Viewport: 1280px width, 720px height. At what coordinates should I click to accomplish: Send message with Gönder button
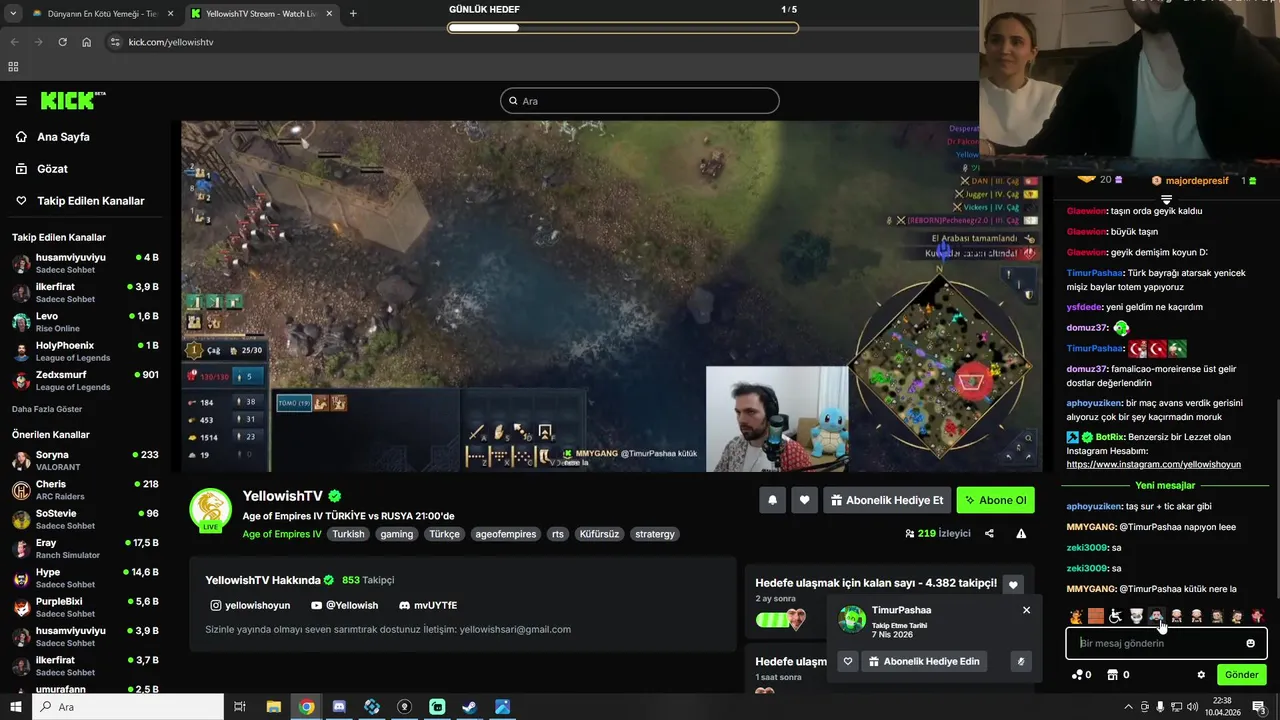point(1242,675)
